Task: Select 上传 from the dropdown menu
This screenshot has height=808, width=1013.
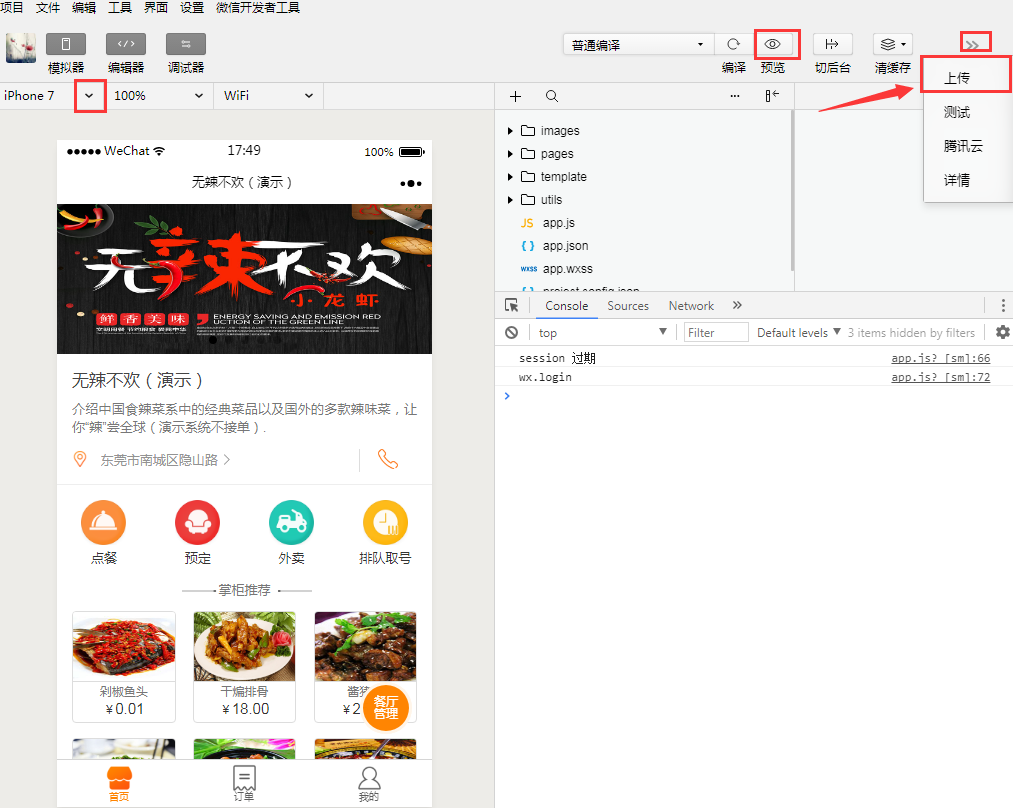Action: (957, 78)
